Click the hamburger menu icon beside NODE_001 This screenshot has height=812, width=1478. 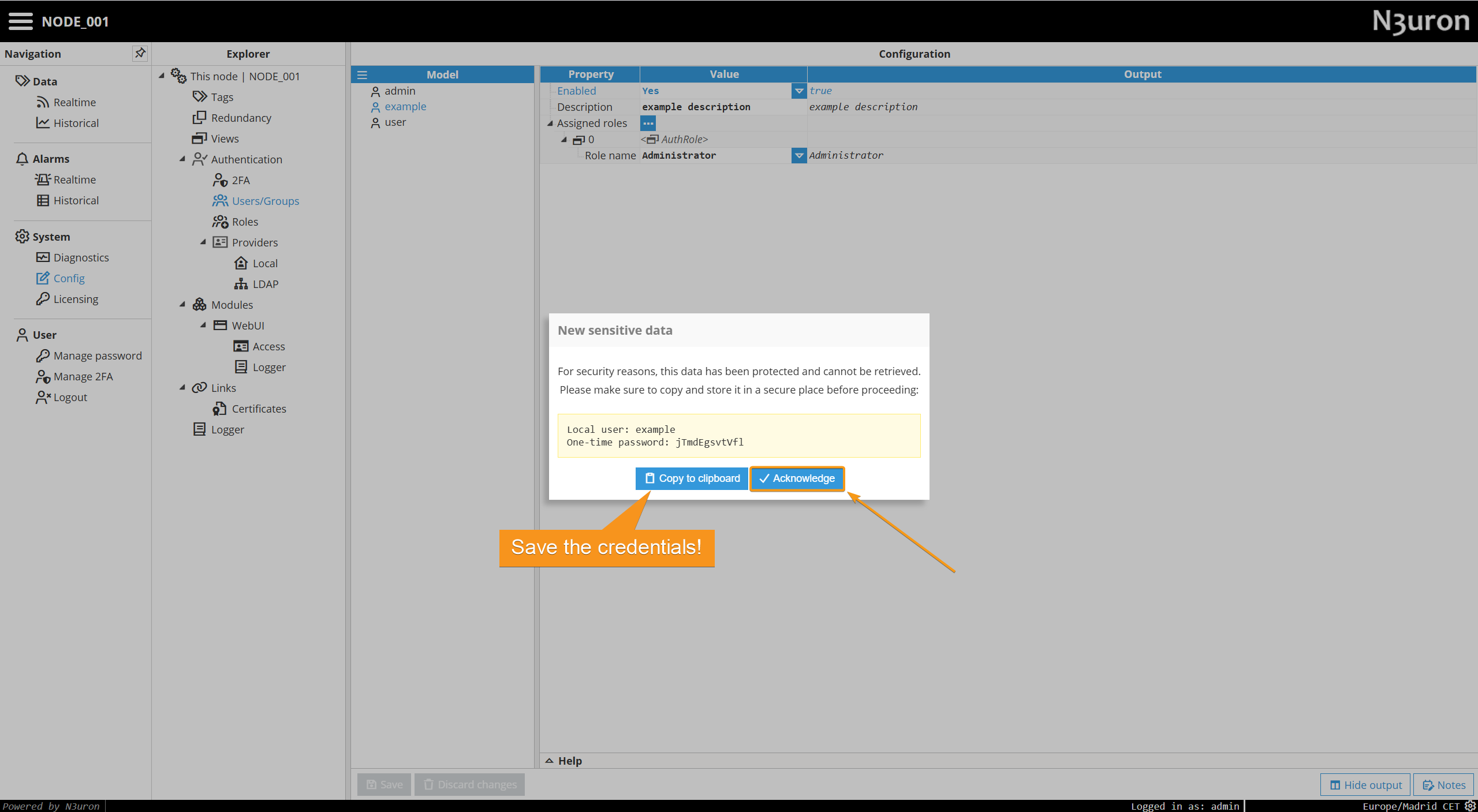click(x=21, y=21)
